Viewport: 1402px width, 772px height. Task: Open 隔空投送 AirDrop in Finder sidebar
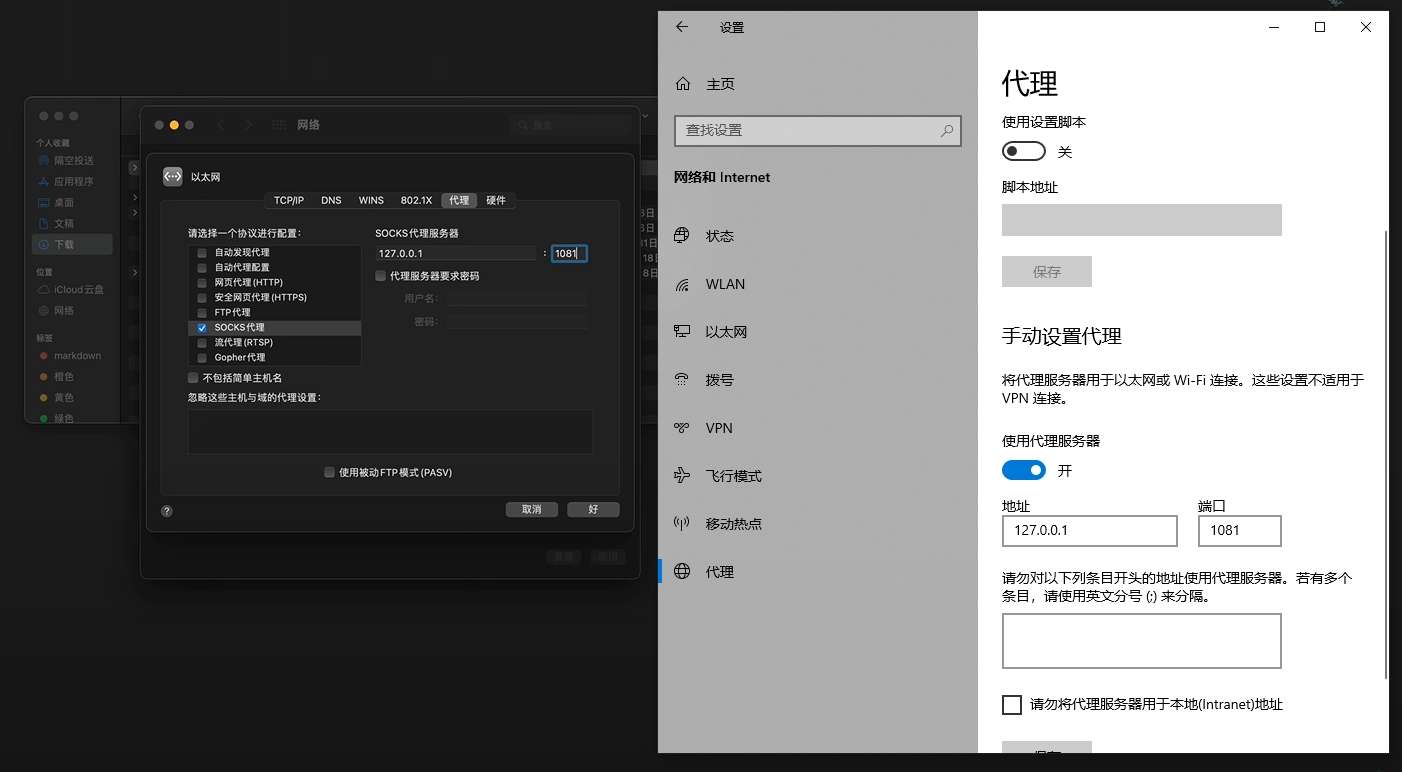tap(74, 160)
